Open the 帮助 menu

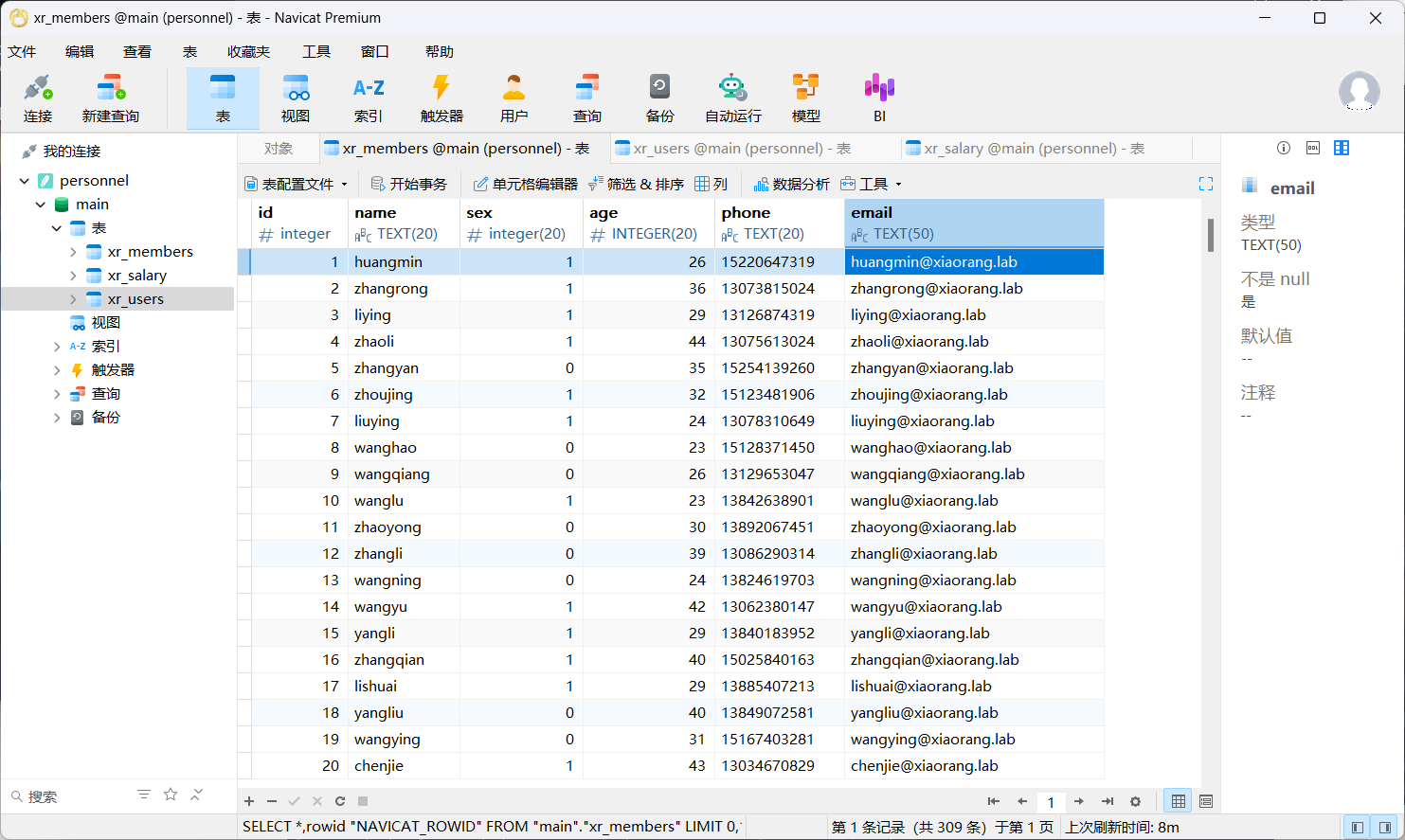tap(440, 52)
